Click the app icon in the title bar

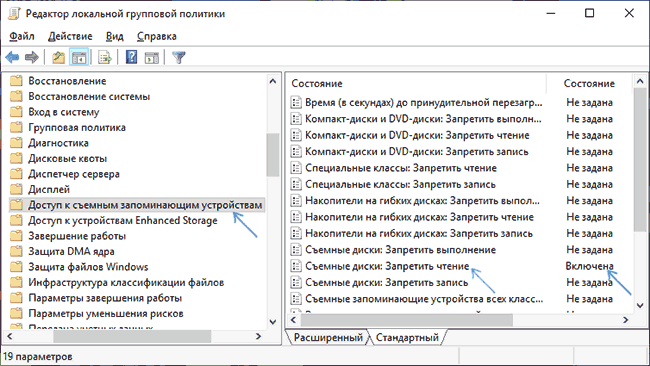coord(14,14)
